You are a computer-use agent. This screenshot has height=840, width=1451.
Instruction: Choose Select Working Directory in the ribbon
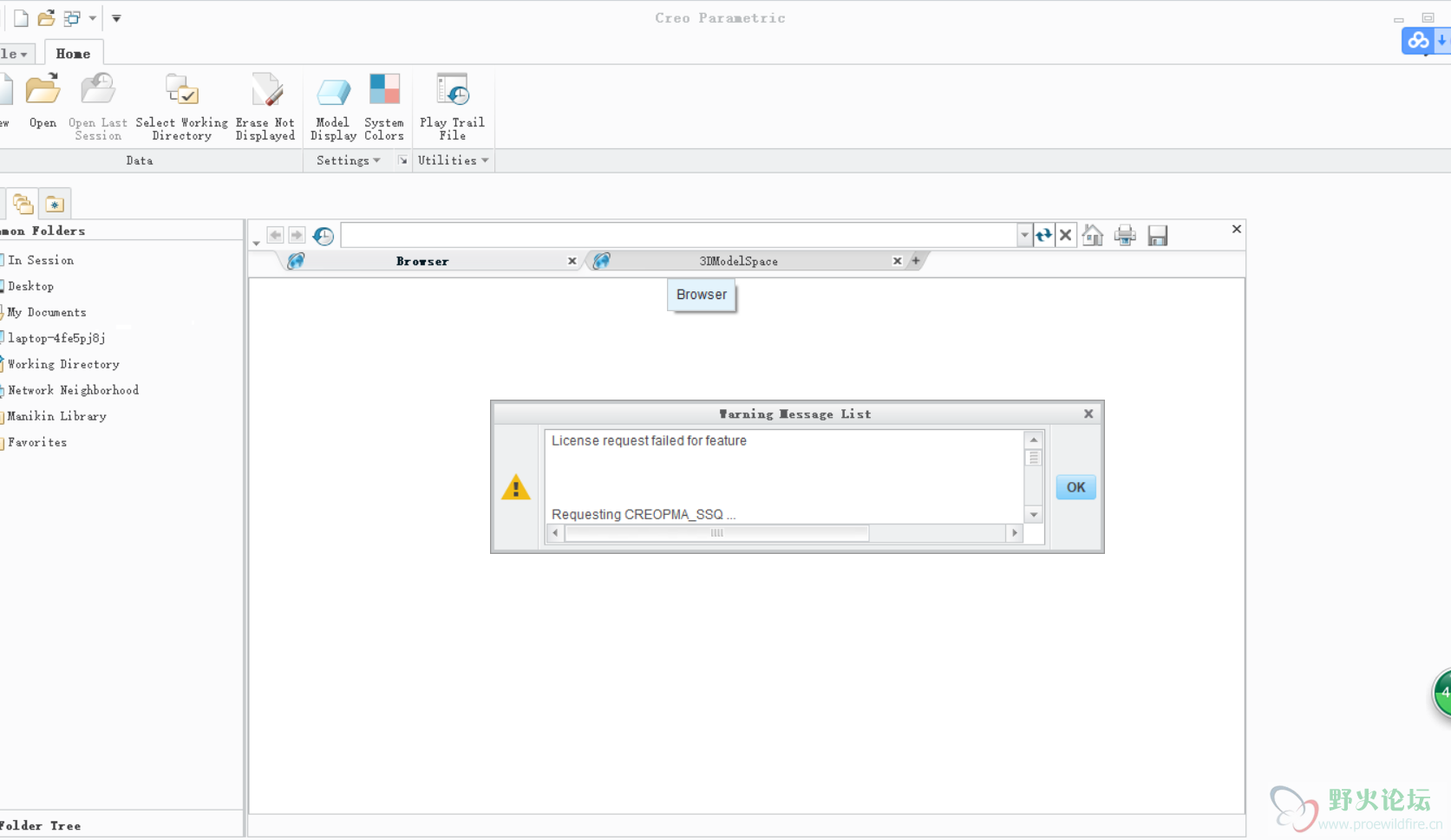[x=181, y=107]
